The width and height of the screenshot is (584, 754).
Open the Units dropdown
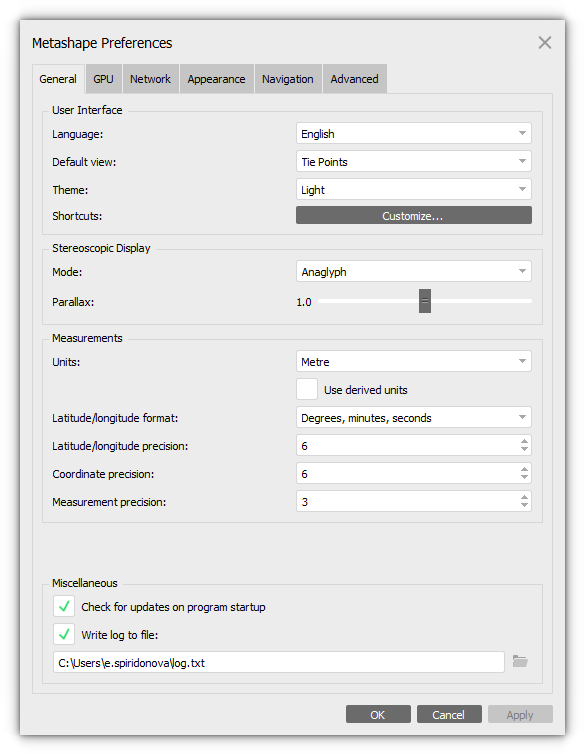(x=414, y=361)
